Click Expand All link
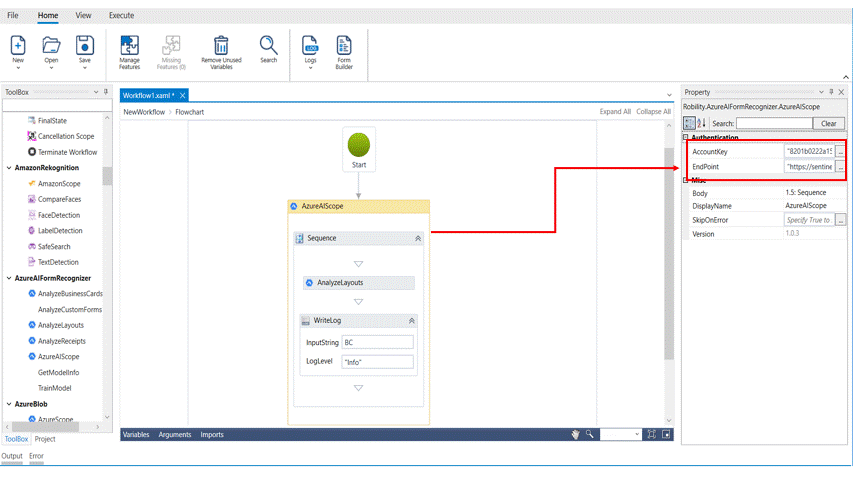The height and width of the screenshot is (480, 853). (x=615, y=112)
